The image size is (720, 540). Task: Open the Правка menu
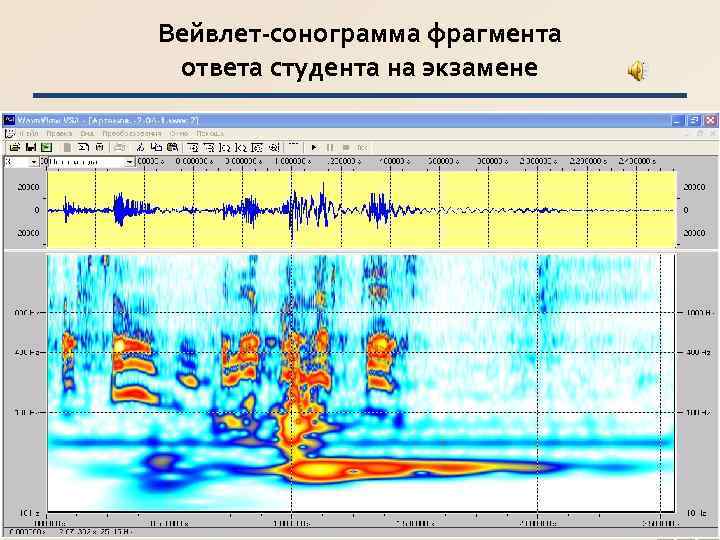59,134
